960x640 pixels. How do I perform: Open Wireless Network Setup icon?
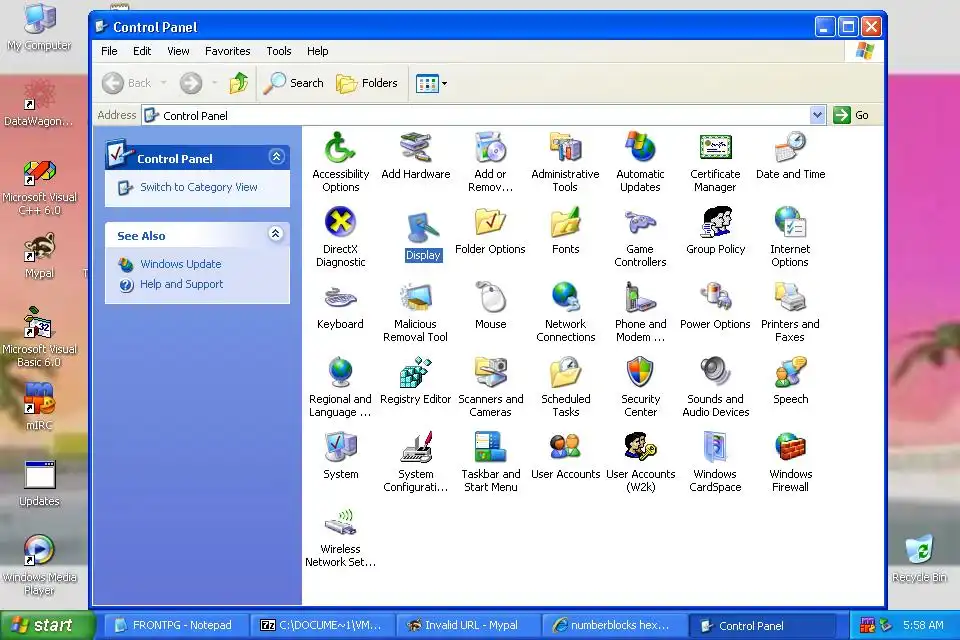coord(340,522)
